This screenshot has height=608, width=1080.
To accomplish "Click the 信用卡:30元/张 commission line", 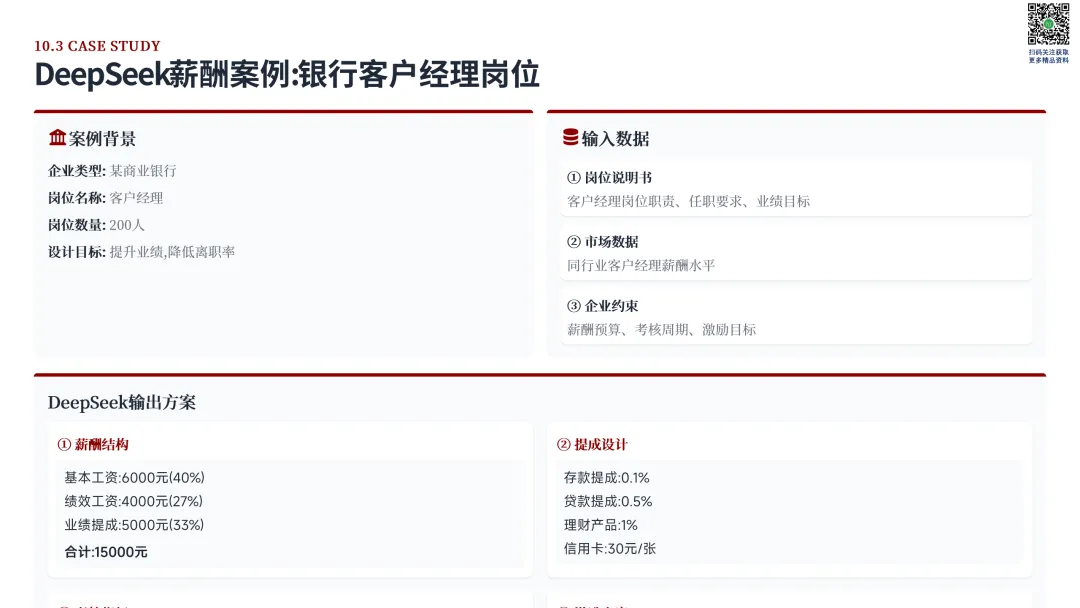I will [x=610, y=549].
